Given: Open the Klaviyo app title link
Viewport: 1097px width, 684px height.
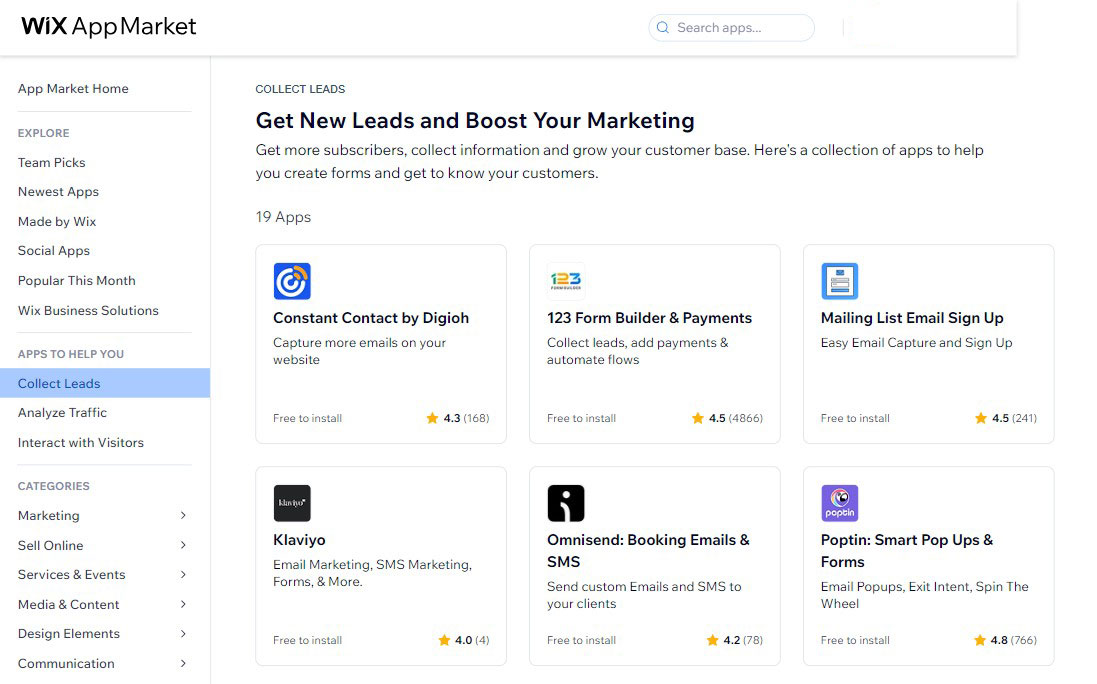Looking at the screenshot, I should tap(299, 540).
